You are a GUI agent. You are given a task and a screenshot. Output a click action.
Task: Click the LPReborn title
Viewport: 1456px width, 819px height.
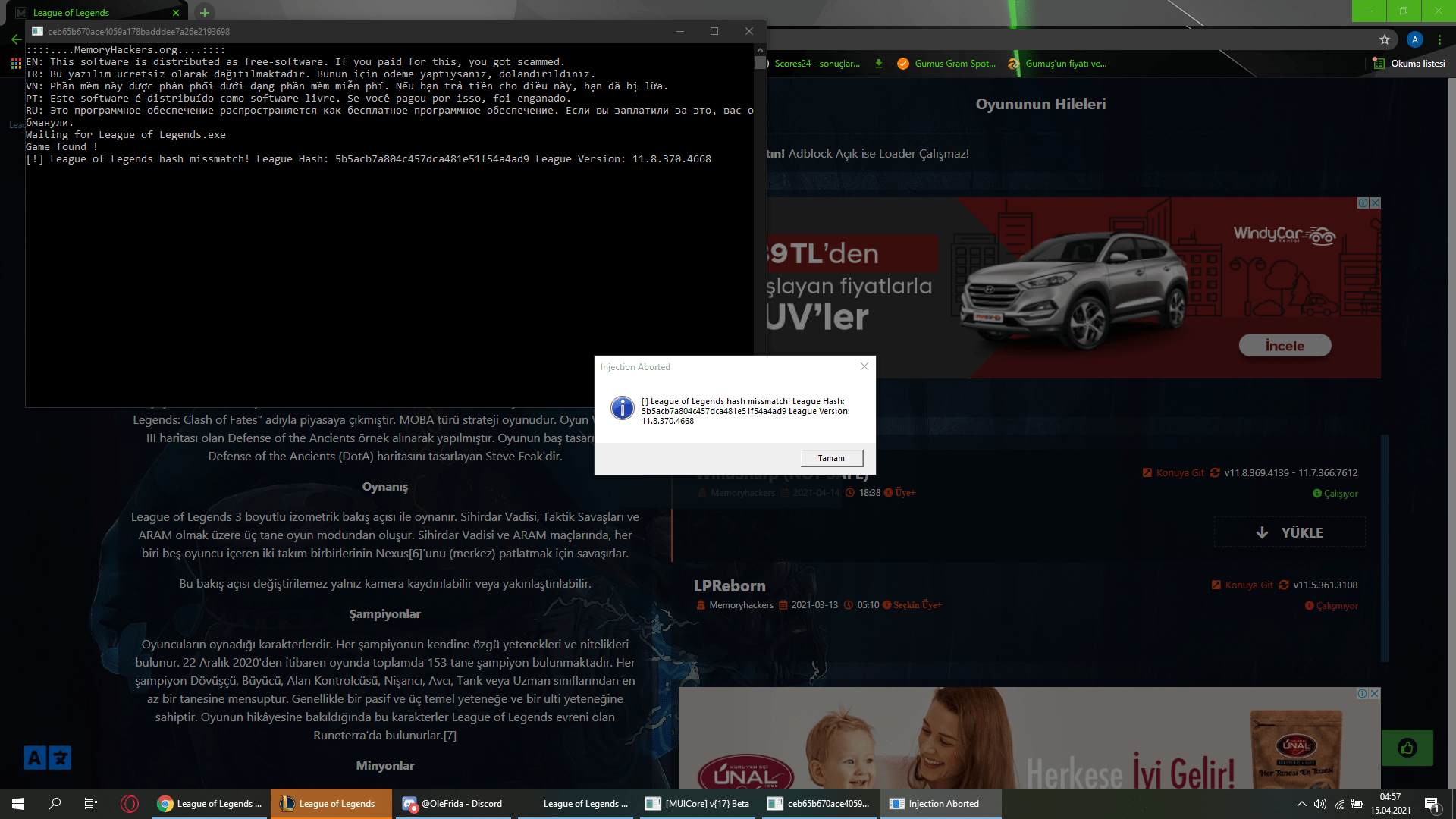(730, 585)
